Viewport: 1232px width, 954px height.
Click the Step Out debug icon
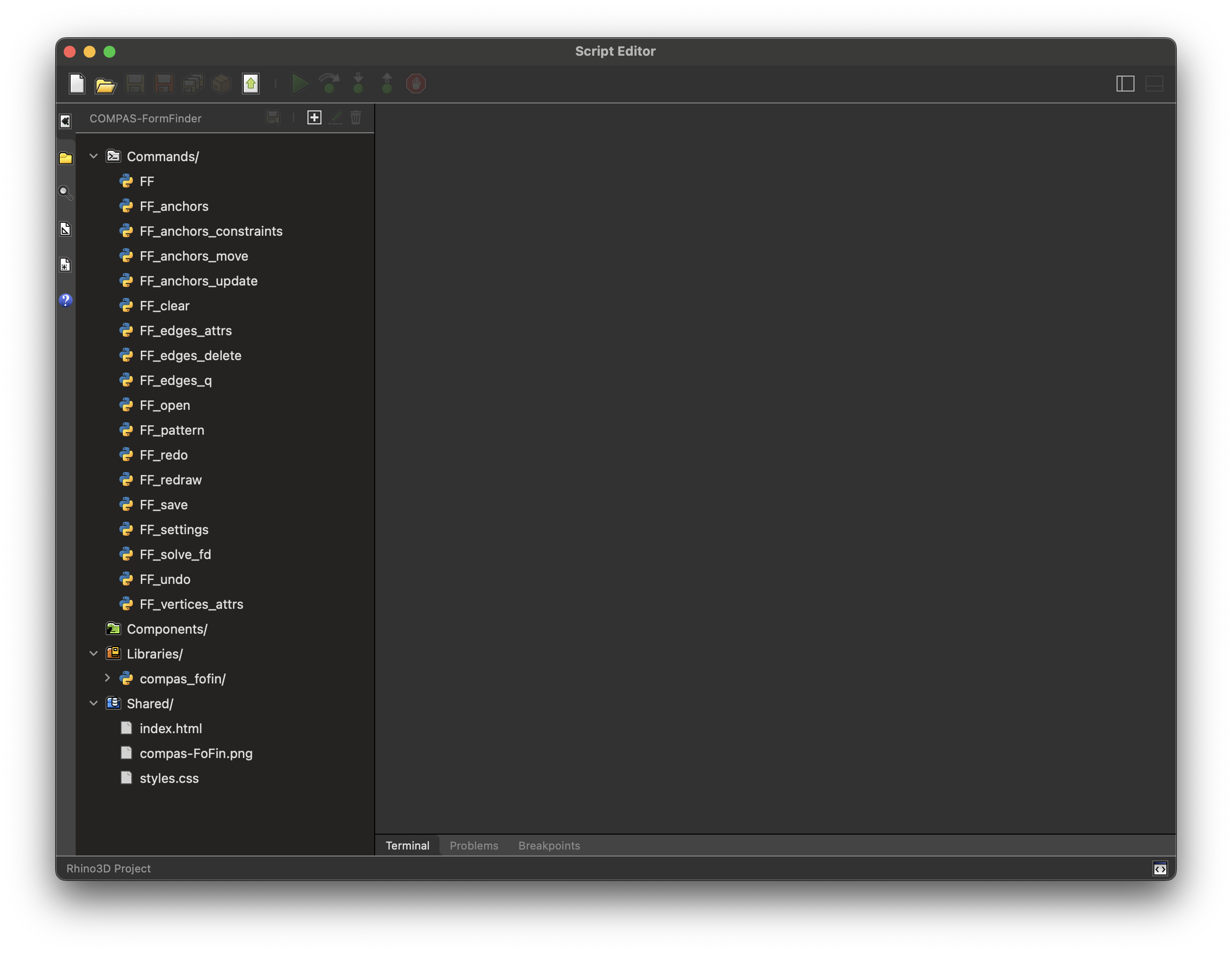387,84
